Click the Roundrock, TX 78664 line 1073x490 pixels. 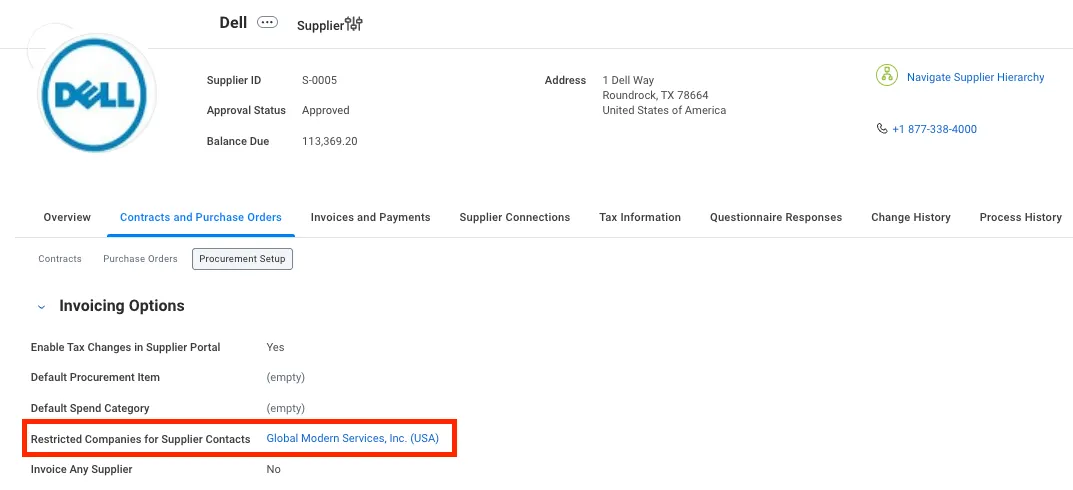point(655,95)
